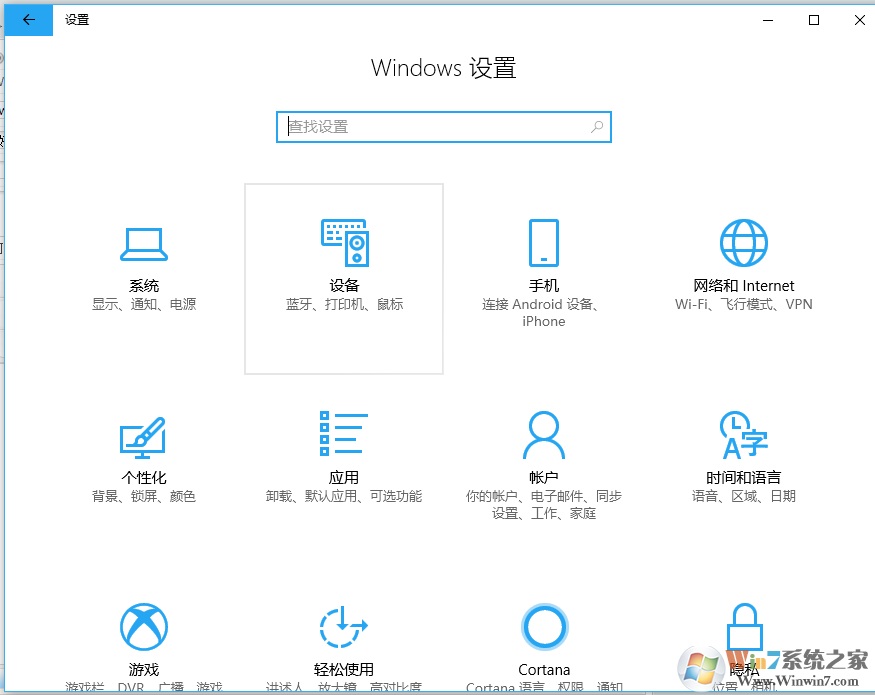Click the 语音、区域、日期 description

(x=743, y=496)
